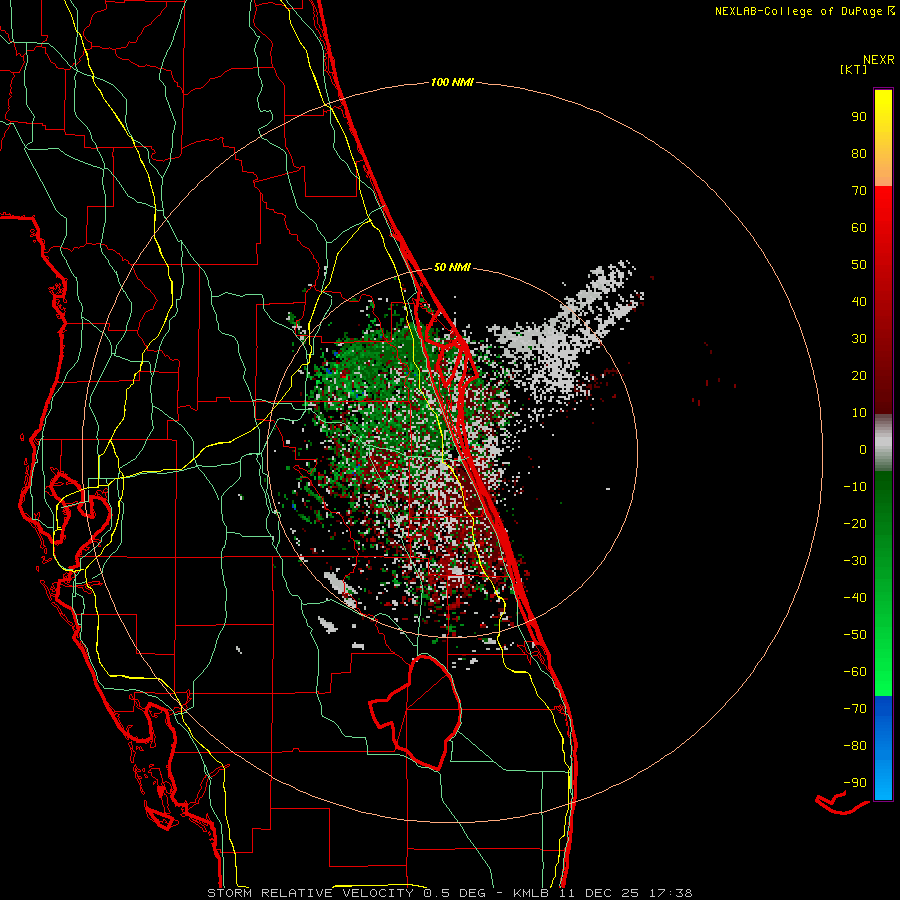900x900 pixels.
Task: Click the KMLB station identifier in caption
Action: (531, 893)
